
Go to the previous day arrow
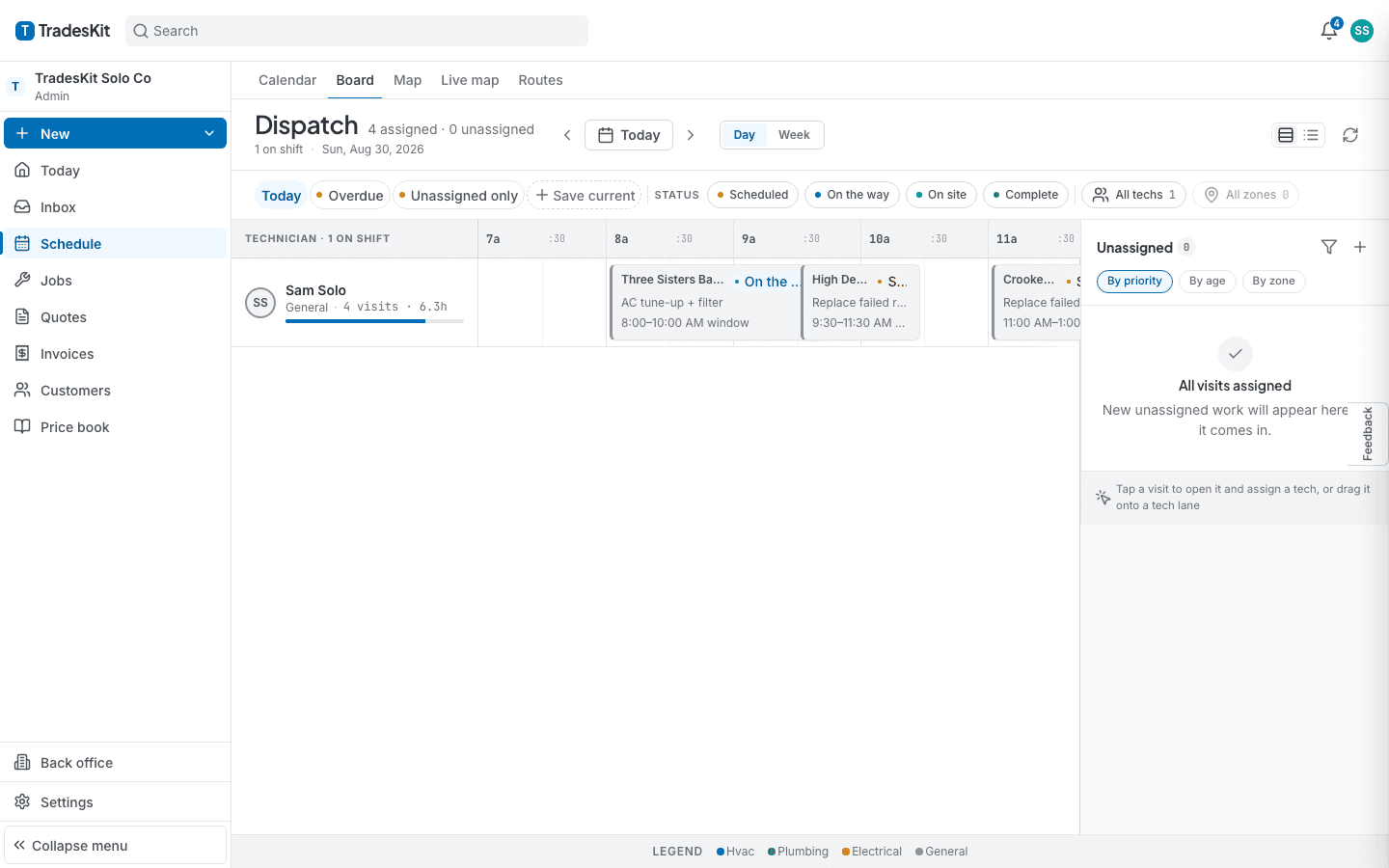[567, 135]
